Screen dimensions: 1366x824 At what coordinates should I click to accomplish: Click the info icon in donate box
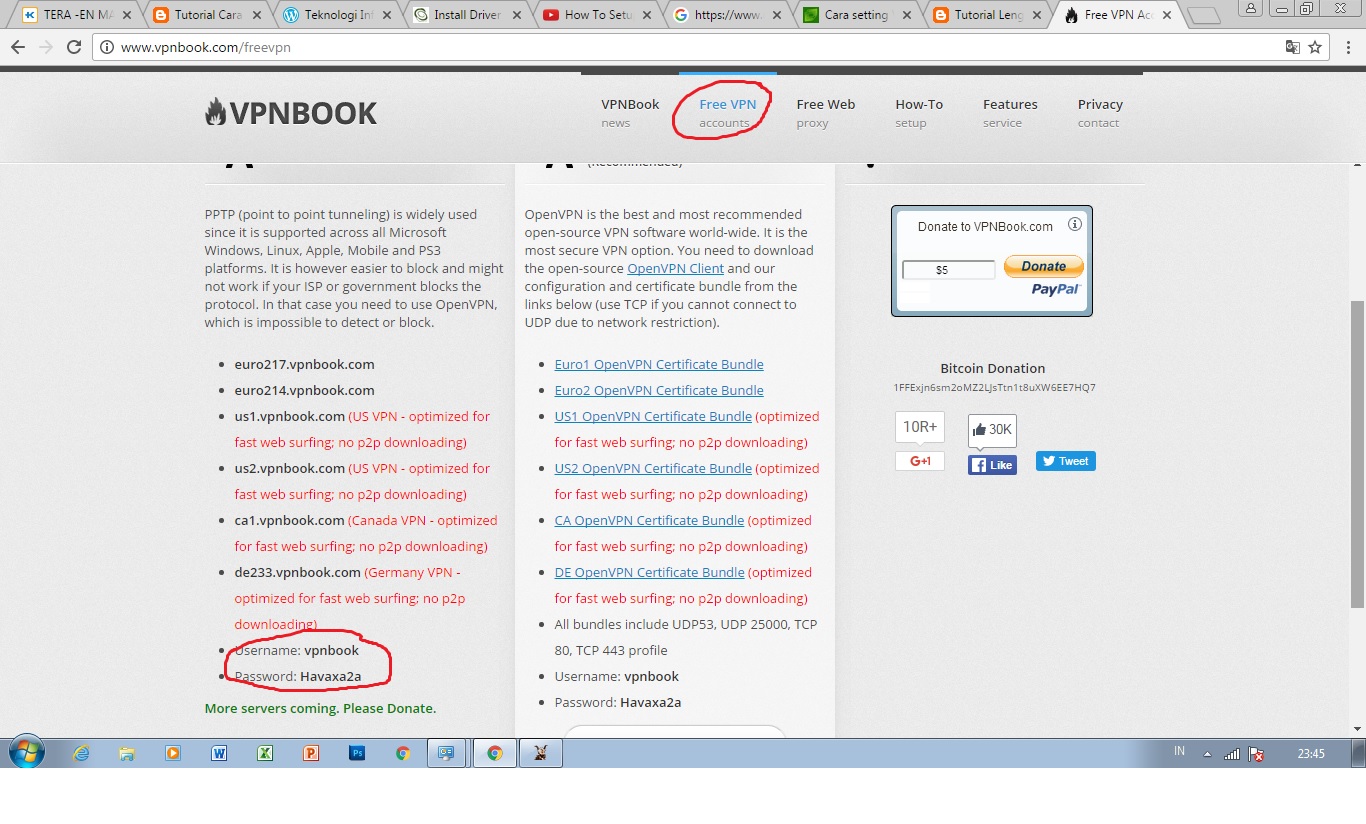[1075, 225]
